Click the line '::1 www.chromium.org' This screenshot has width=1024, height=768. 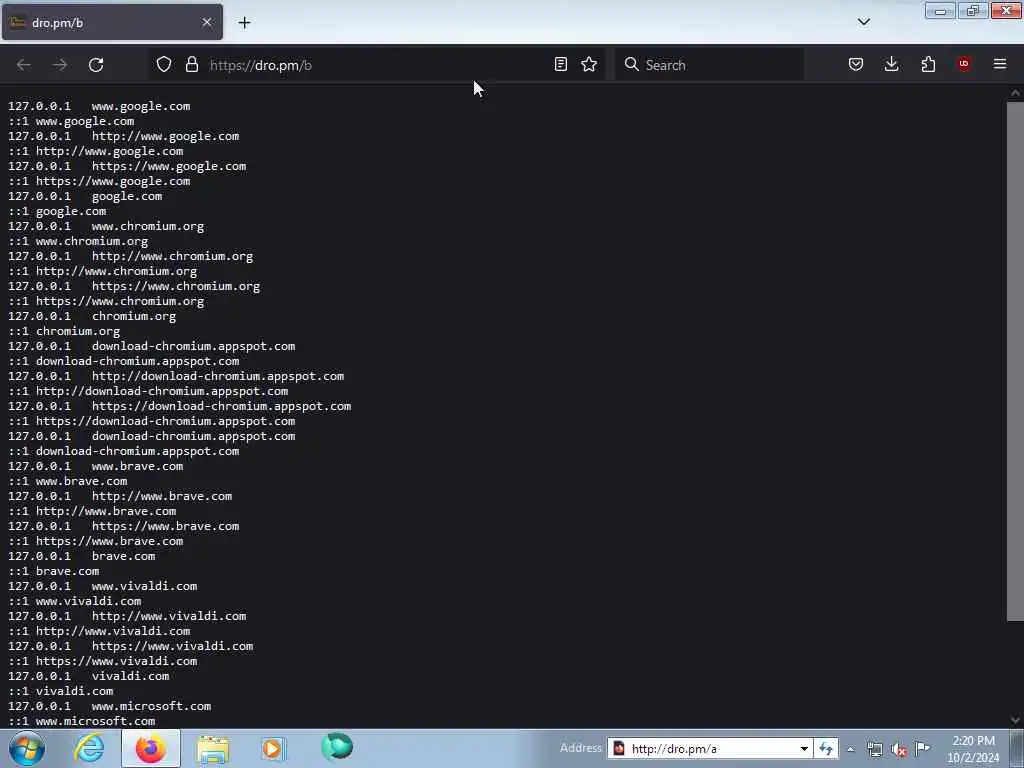[78, 241]
